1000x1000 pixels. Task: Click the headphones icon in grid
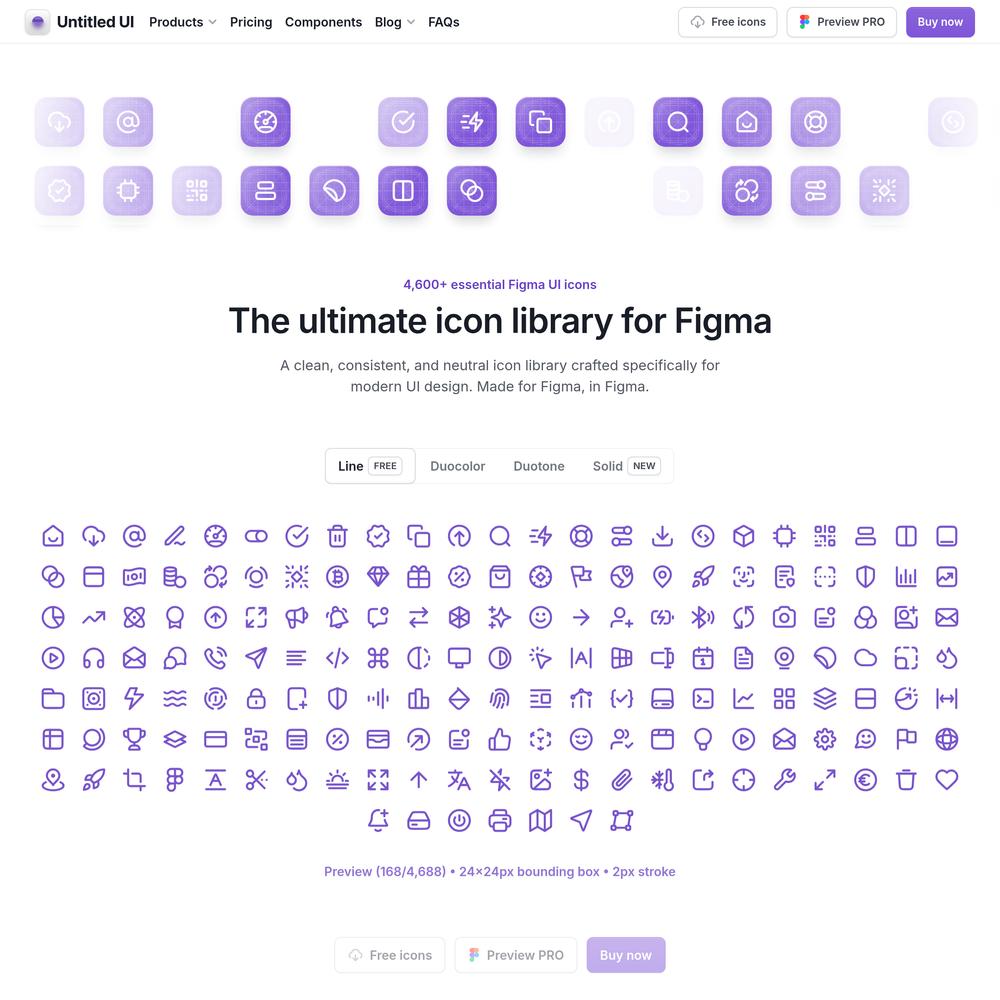click(94, 658)
